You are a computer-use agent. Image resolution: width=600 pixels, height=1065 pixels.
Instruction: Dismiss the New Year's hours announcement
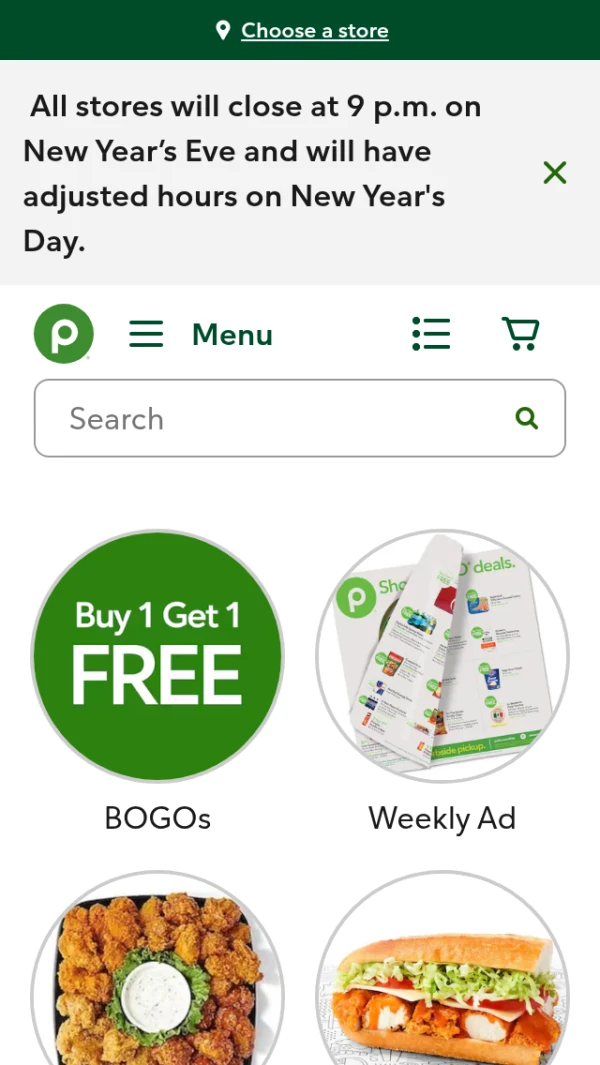pos(554,173)
